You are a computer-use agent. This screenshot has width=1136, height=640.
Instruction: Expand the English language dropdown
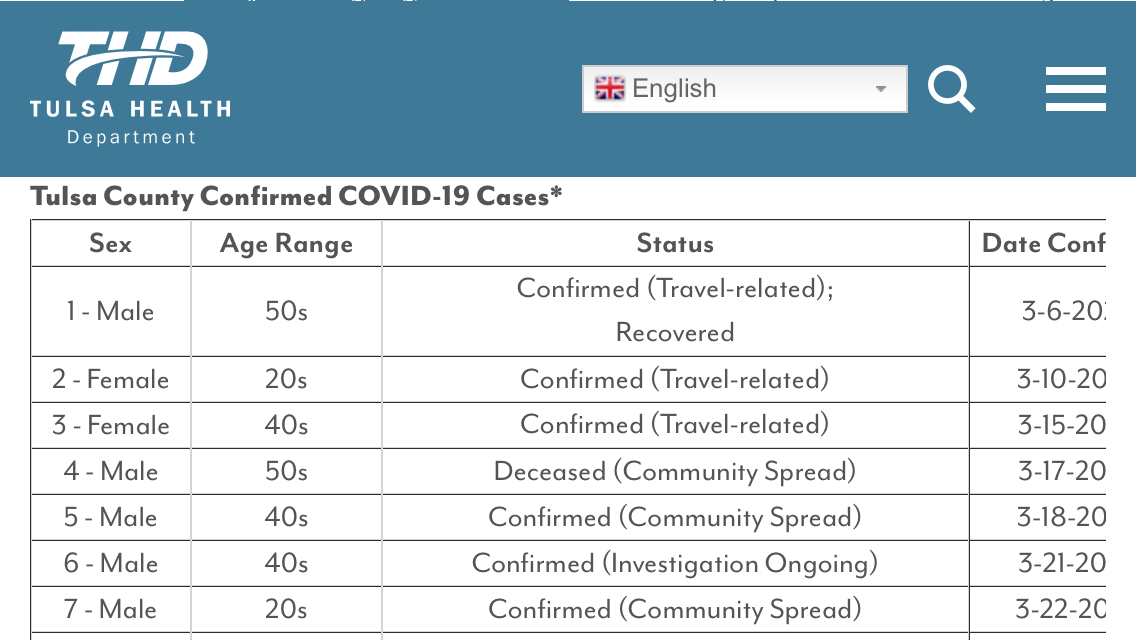click(x=745, y=88)
